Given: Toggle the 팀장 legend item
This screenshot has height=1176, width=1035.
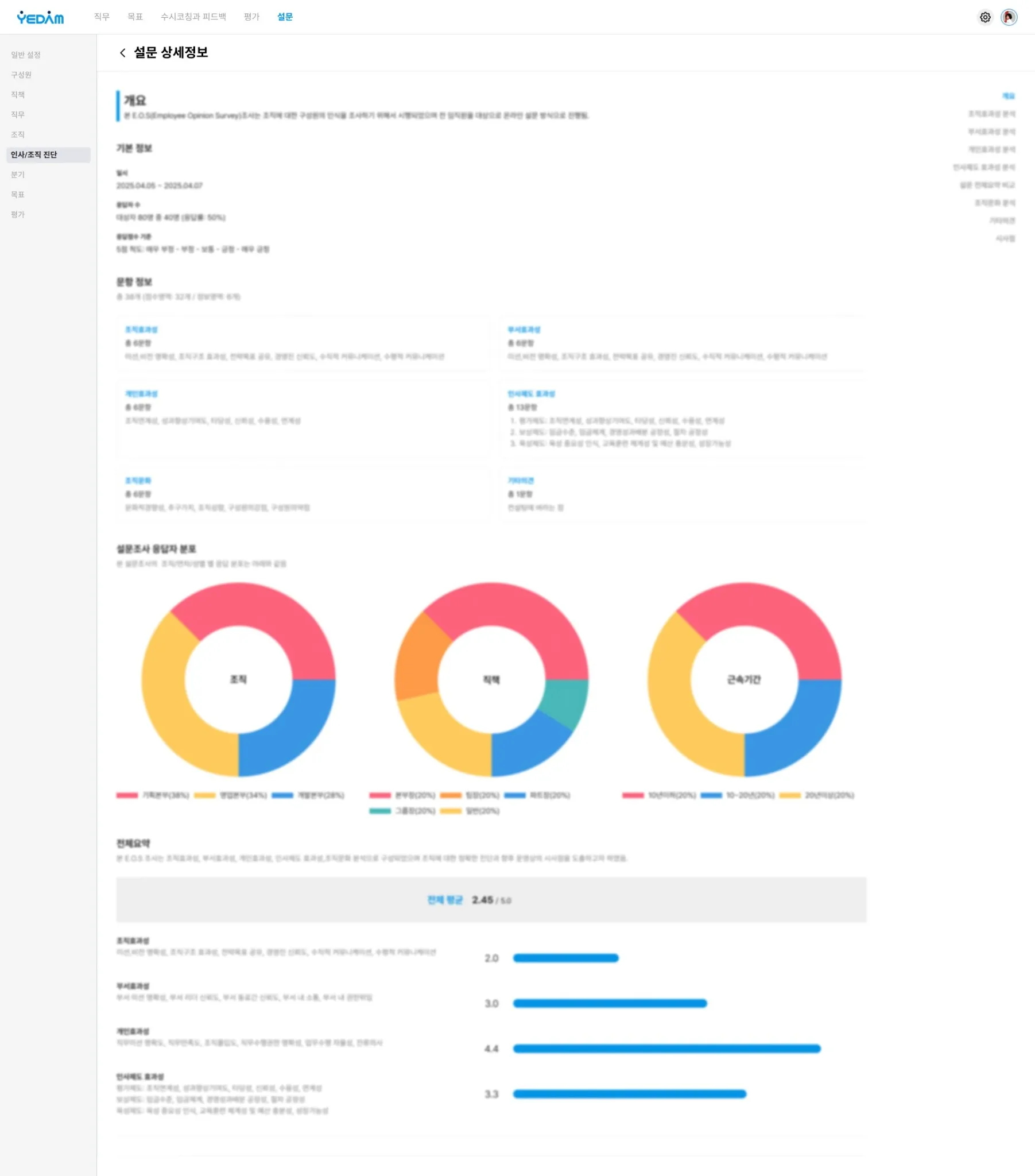Looking at the screenshot, I should pos(470,795).
